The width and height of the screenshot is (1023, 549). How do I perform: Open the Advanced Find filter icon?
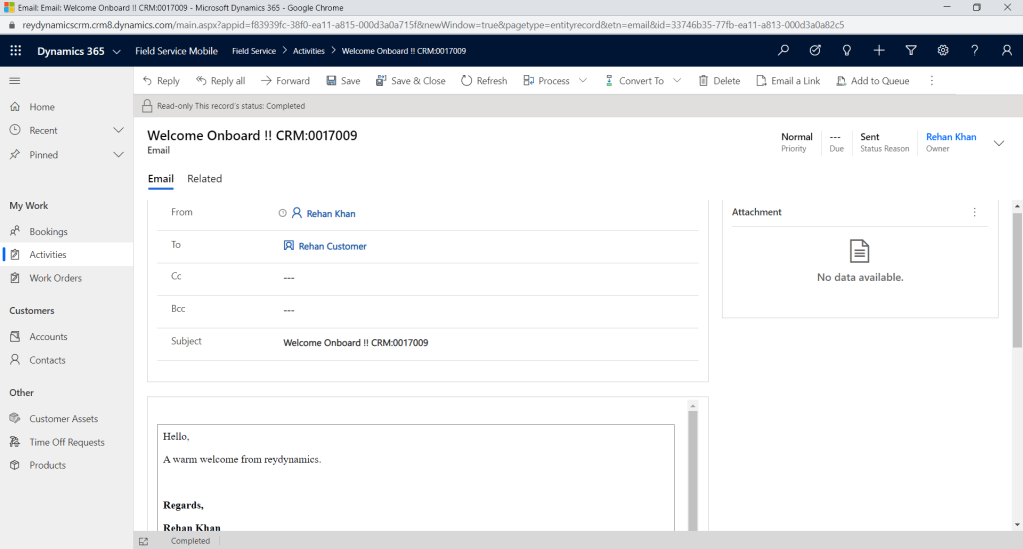pos(911,51)
